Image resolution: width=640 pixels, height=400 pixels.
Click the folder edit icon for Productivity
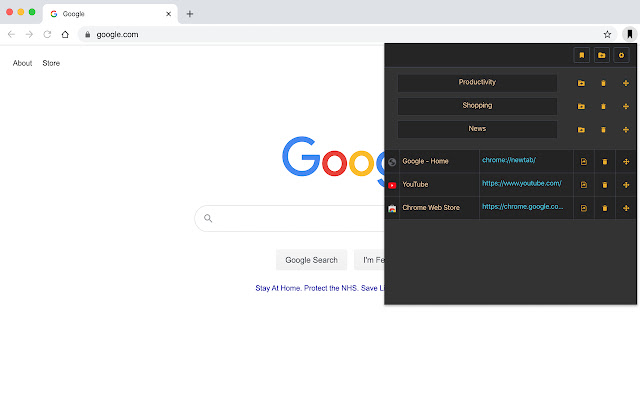click(x=581, y=83)
